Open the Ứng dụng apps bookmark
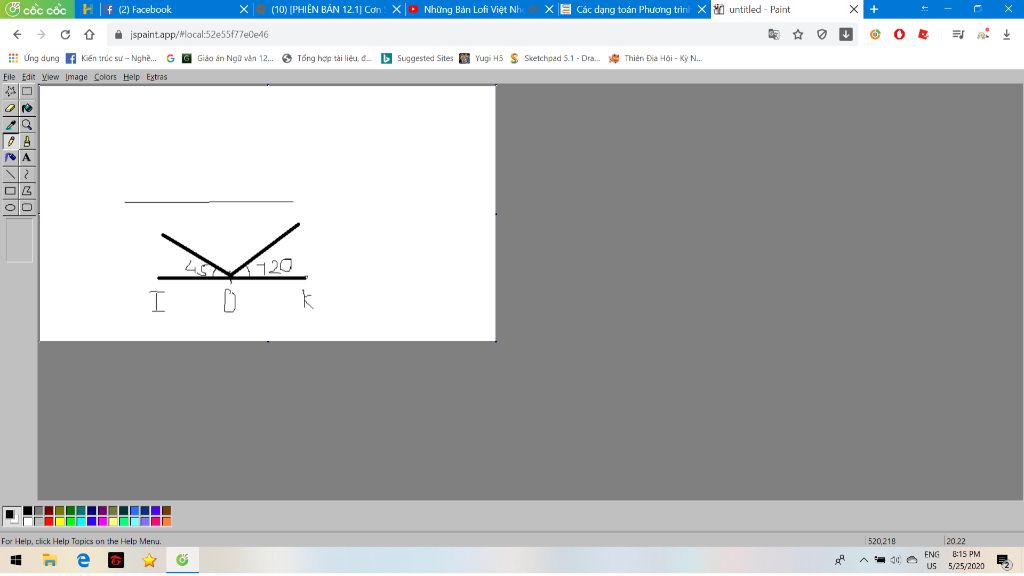Screen dimensions: 1024x576 [33, 58]
